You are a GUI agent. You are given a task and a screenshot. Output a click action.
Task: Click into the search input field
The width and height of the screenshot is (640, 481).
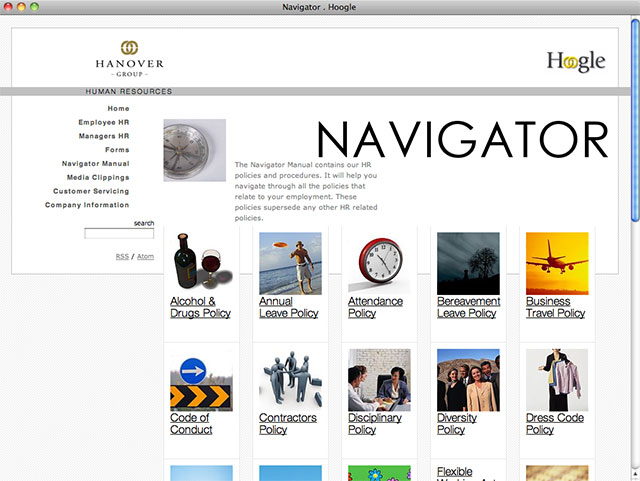[x=119, y=233]
